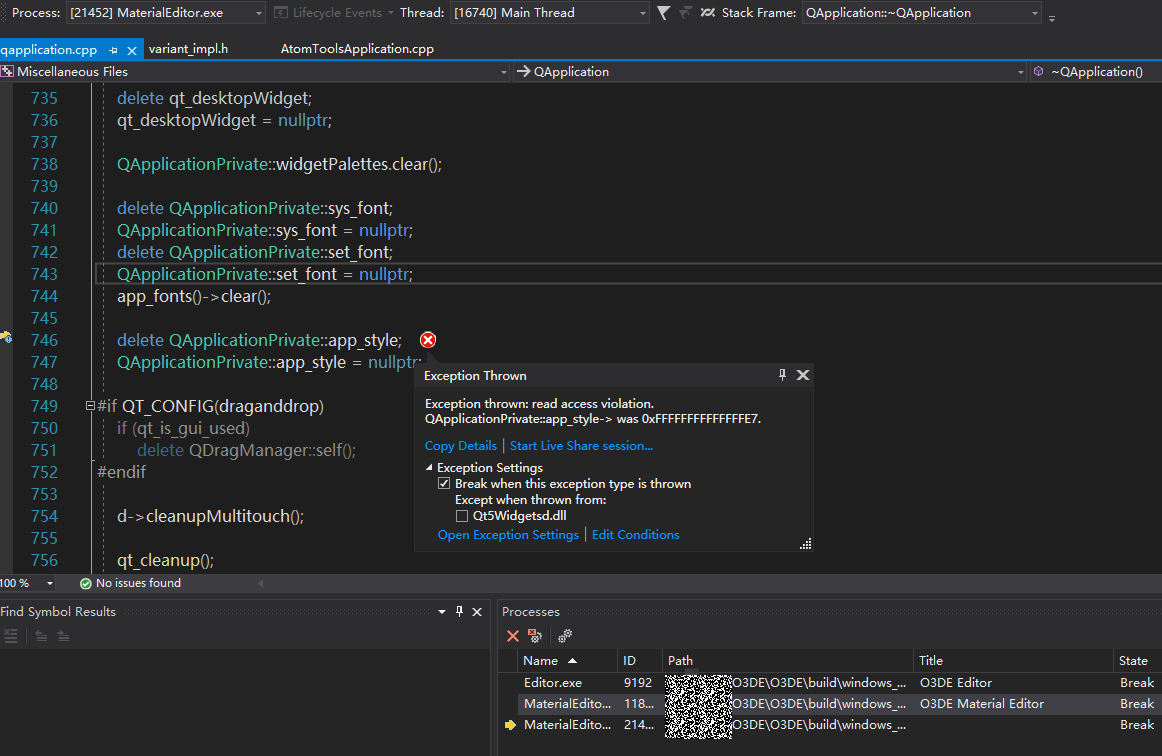Pin the Exception Thrown popup
The height and width of the screenshot is (756, 1162).
[781, 375]
